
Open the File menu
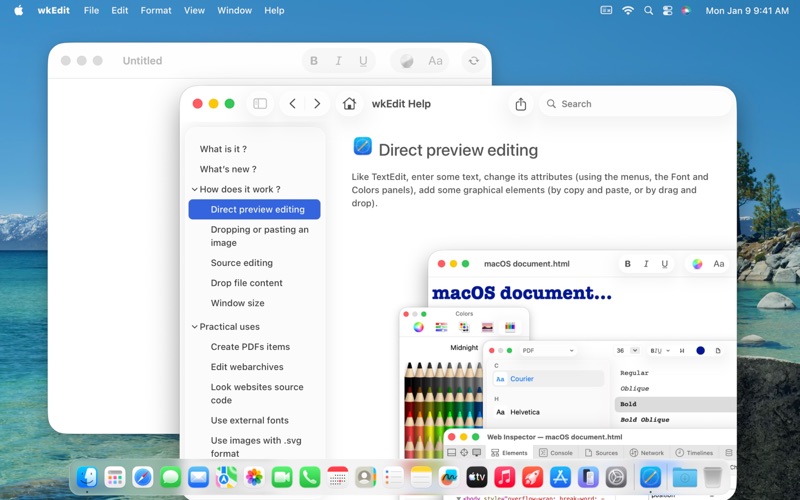(x=91, y=10)
